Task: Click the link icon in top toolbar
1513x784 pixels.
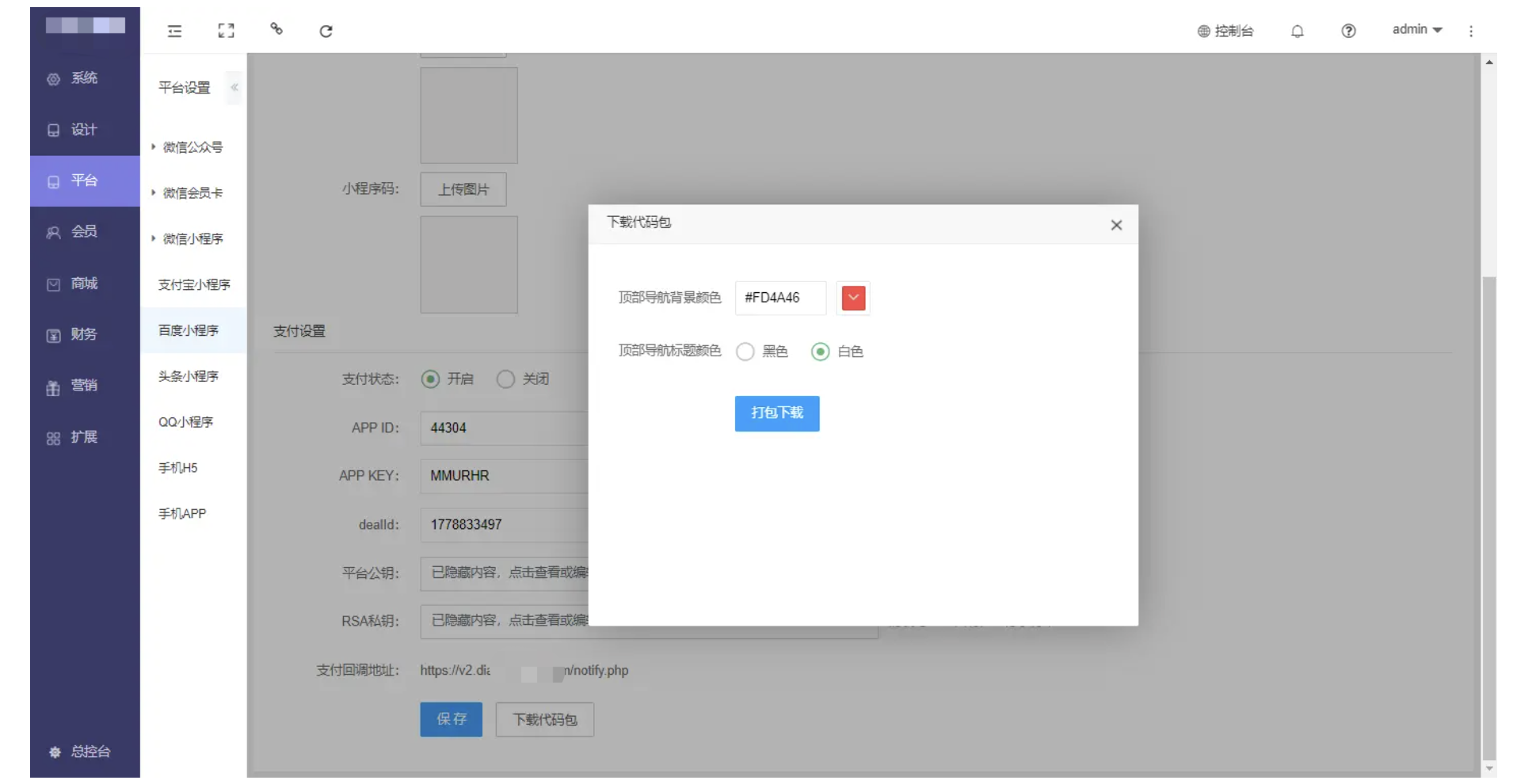Action: pyautogui.click(x=276, y=29)
